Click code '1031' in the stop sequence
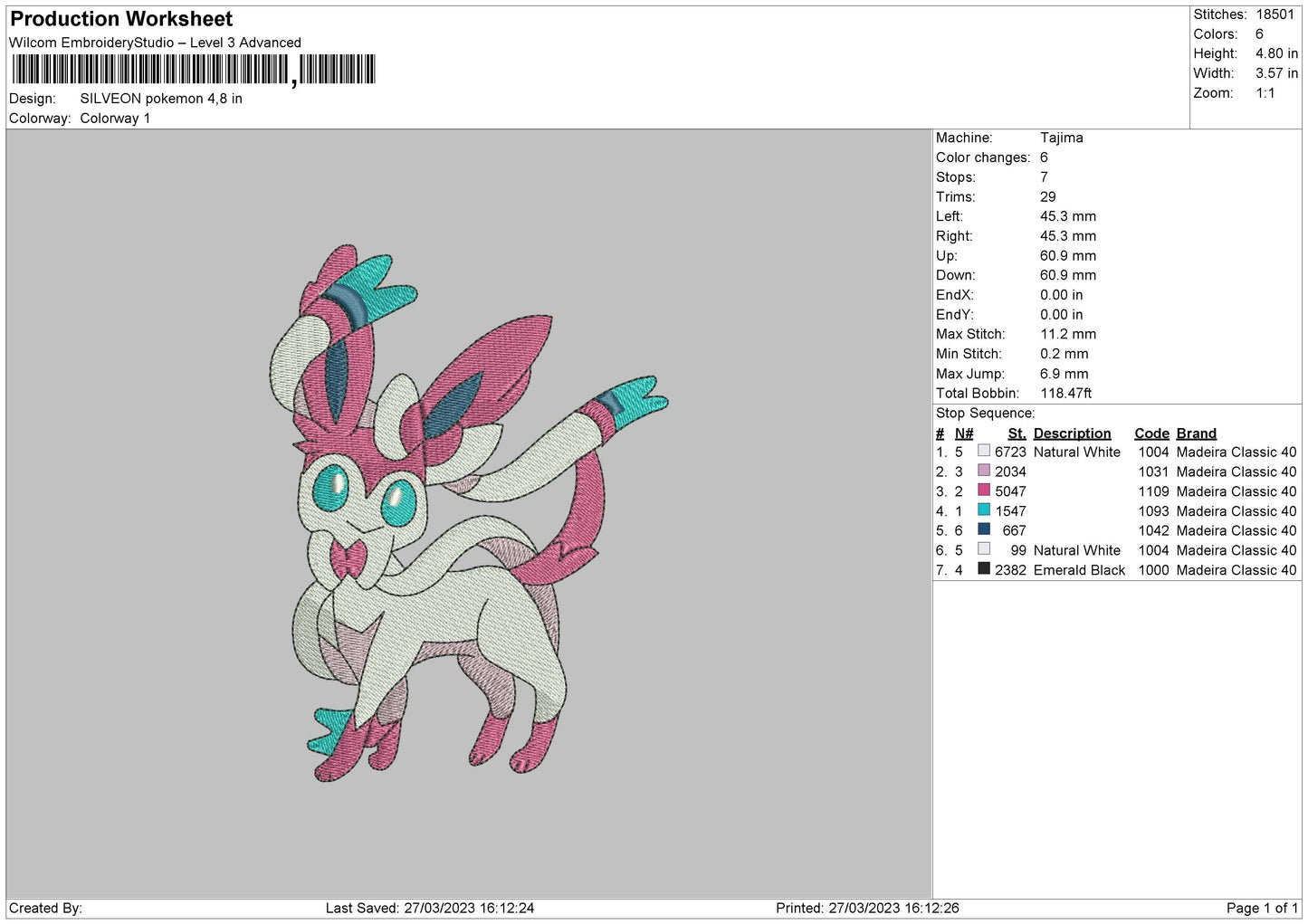 pos(1153,472)
